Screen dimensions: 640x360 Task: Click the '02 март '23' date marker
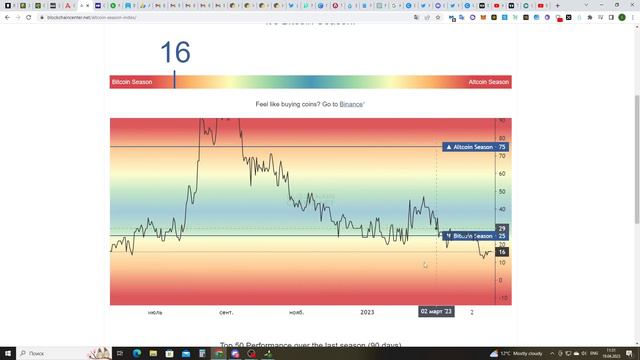click(436, 312)
